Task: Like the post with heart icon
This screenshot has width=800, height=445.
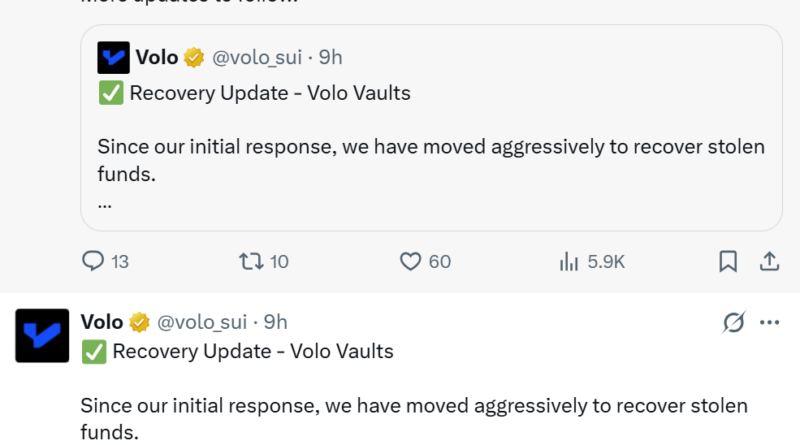Action: [410, 261]
